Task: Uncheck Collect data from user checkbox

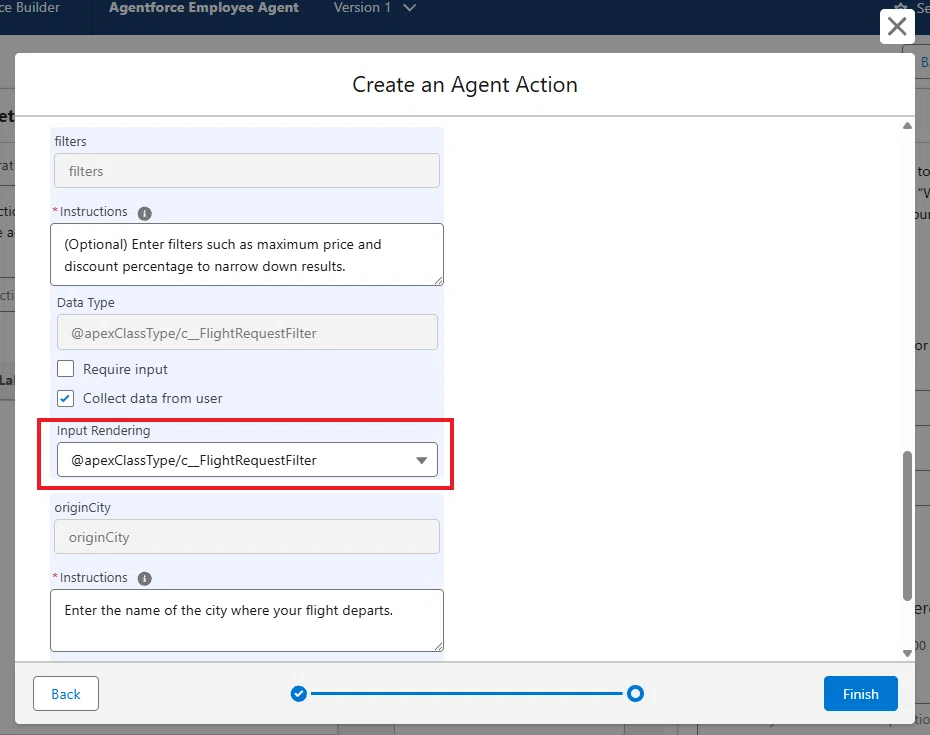Action: point(65,398)
